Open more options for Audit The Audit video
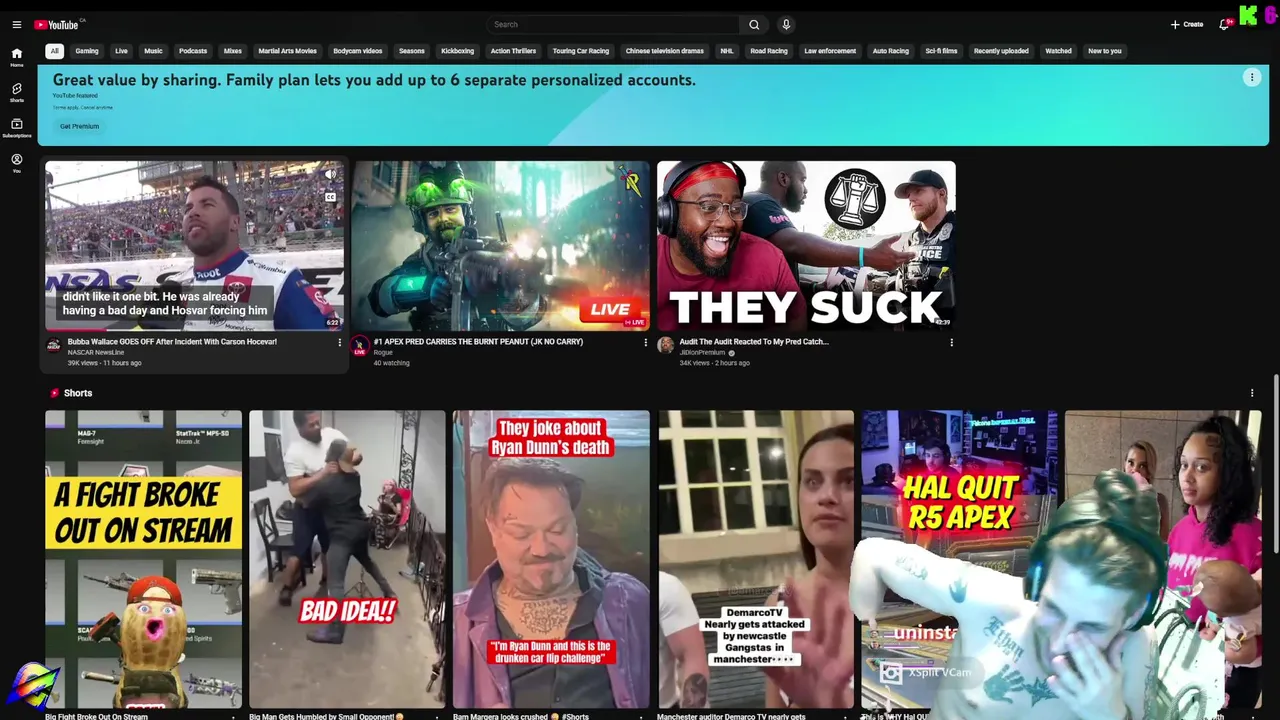The width and height of the screenshot is (1280, 720). [x=951, y=343]
